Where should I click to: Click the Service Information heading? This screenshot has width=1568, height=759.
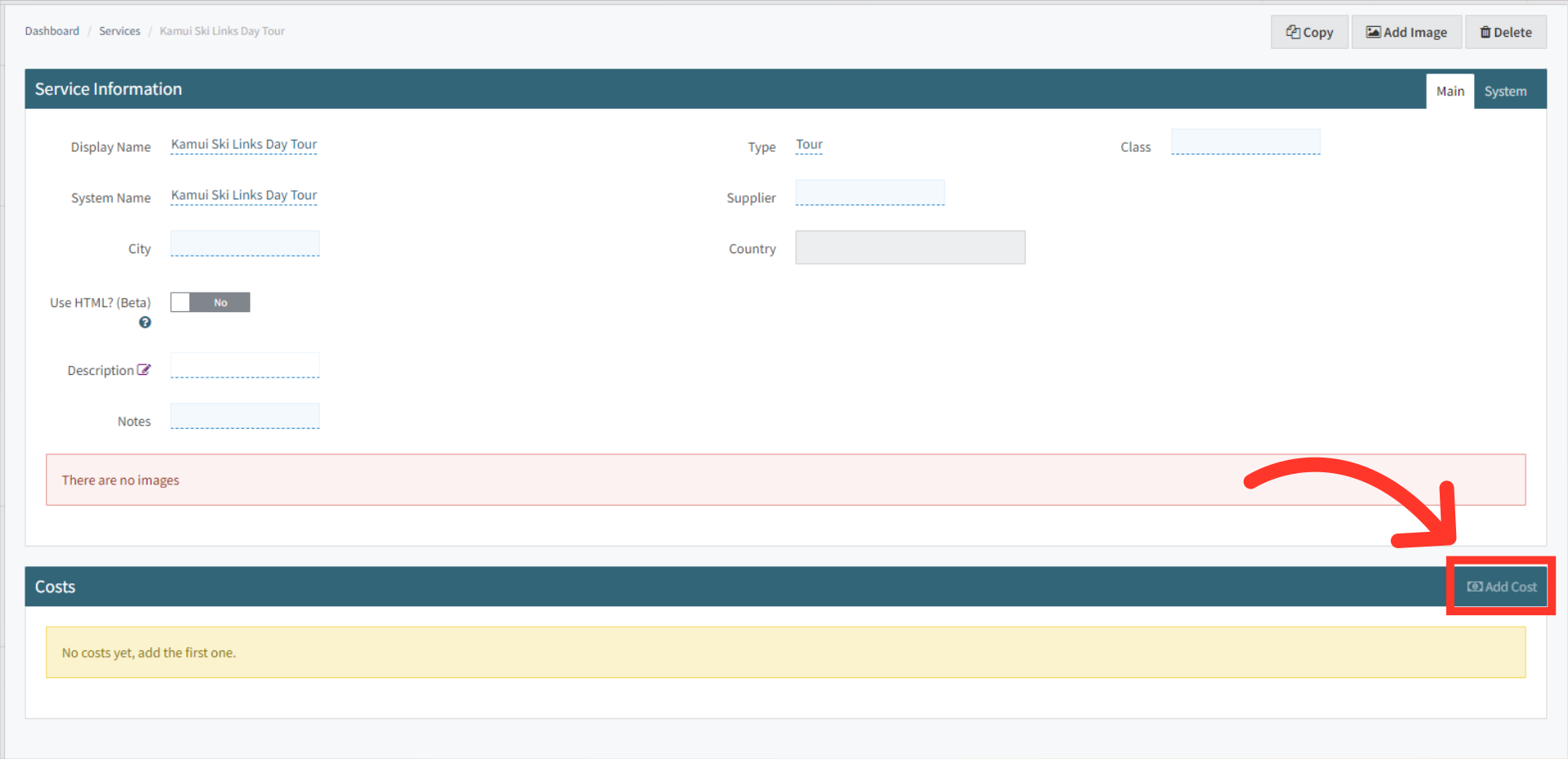[109, 89]
